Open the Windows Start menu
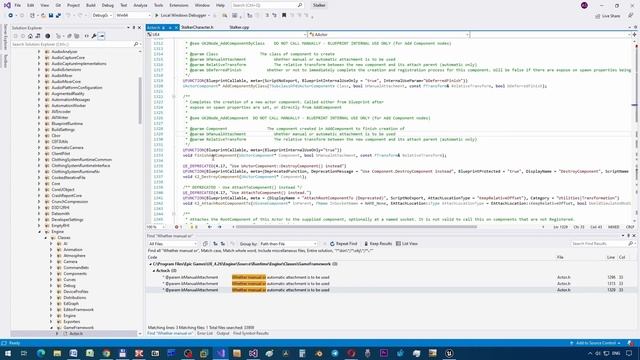 click(8, 353)
